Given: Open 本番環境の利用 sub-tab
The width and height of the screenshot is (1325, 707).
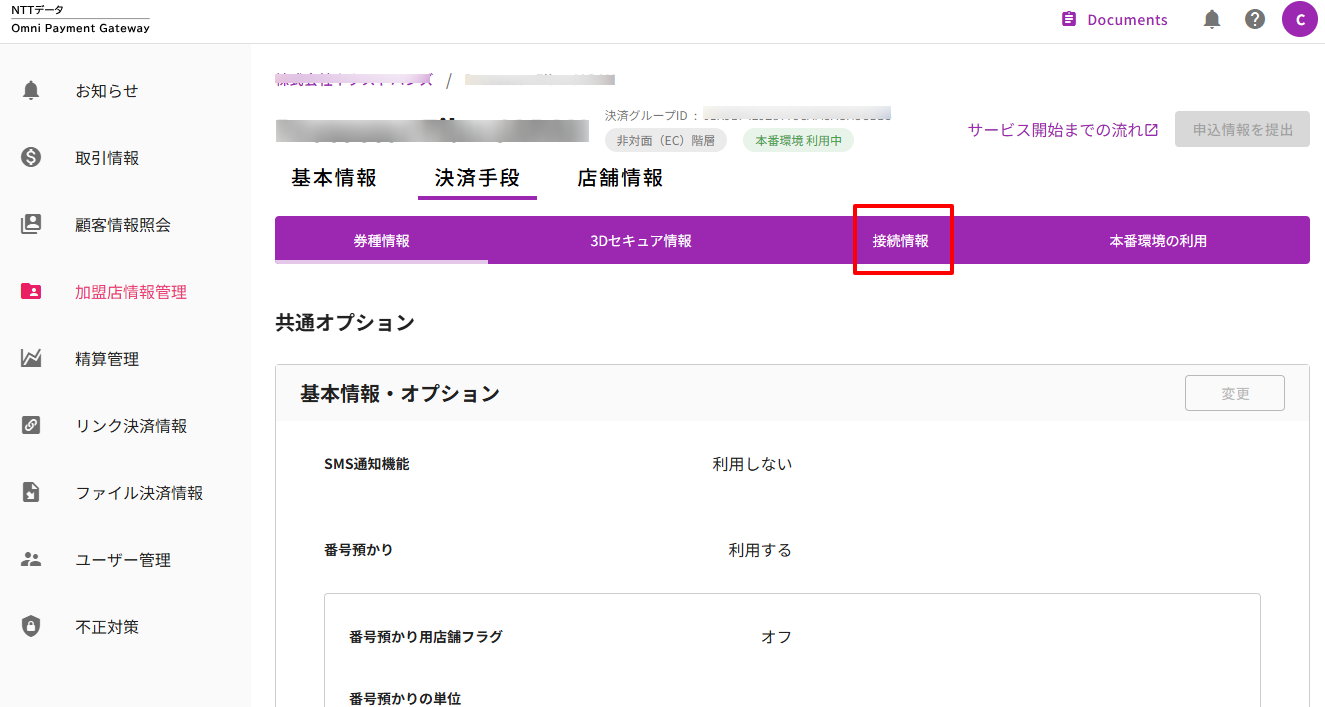Looking at the screenshot, I should click(x=1158, y=240).
